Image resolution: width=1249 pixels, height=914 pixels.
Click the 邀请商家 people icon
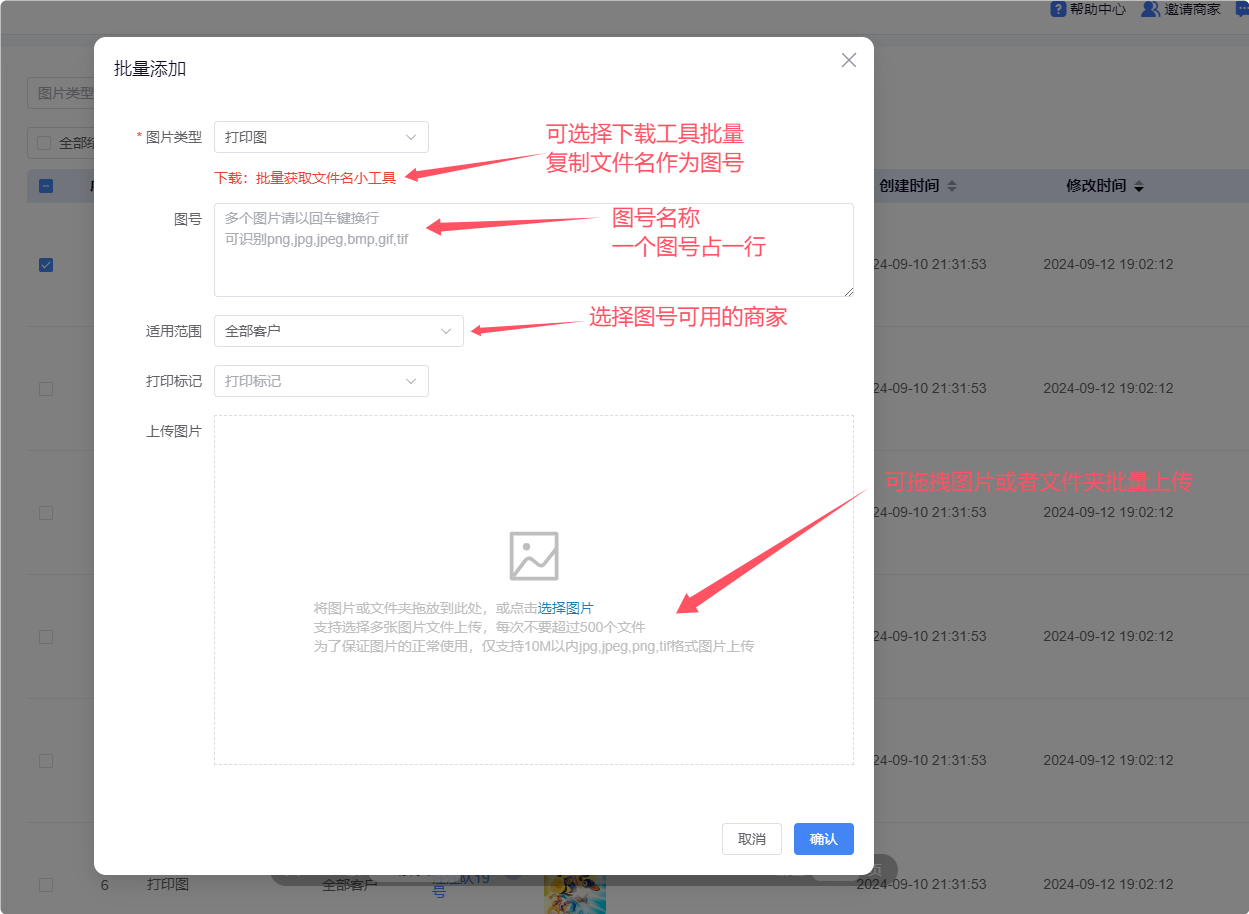1150,9
